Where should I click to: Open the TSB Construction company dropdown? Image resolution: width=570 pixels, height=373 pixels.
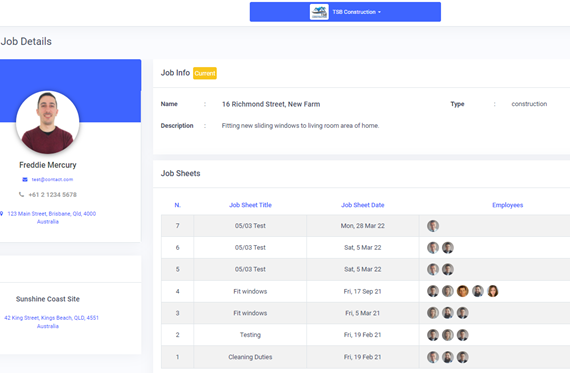click(x=345, y=12)
